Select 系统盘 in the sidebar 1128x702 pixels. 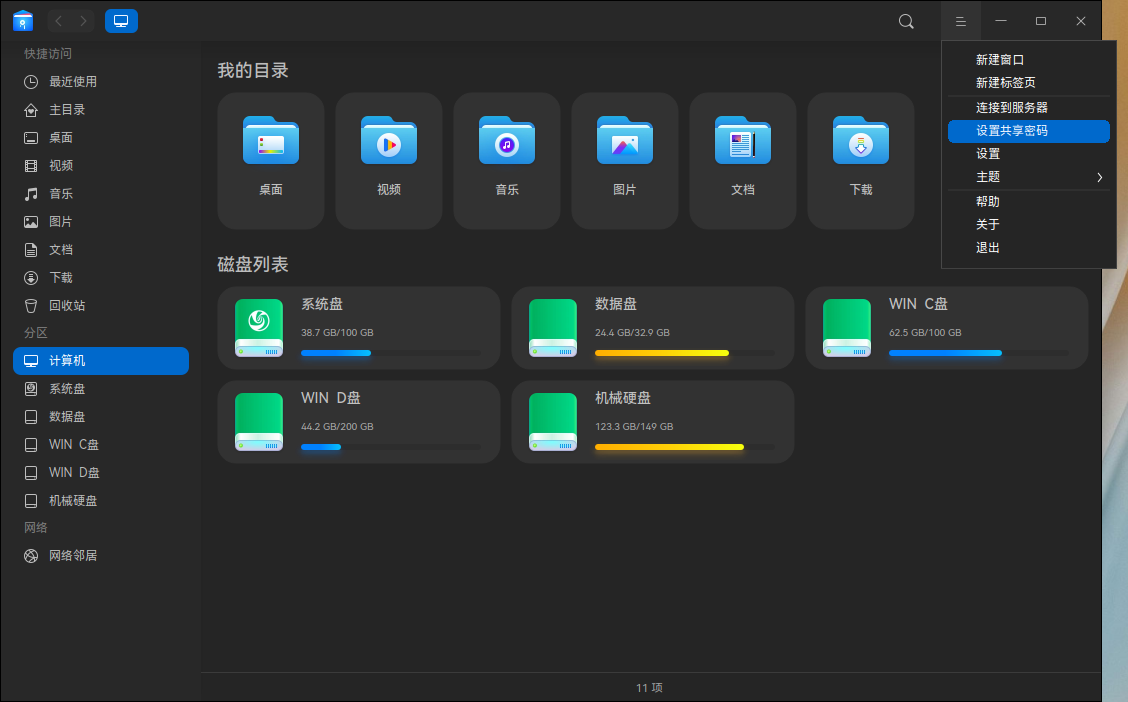point(101,388)
